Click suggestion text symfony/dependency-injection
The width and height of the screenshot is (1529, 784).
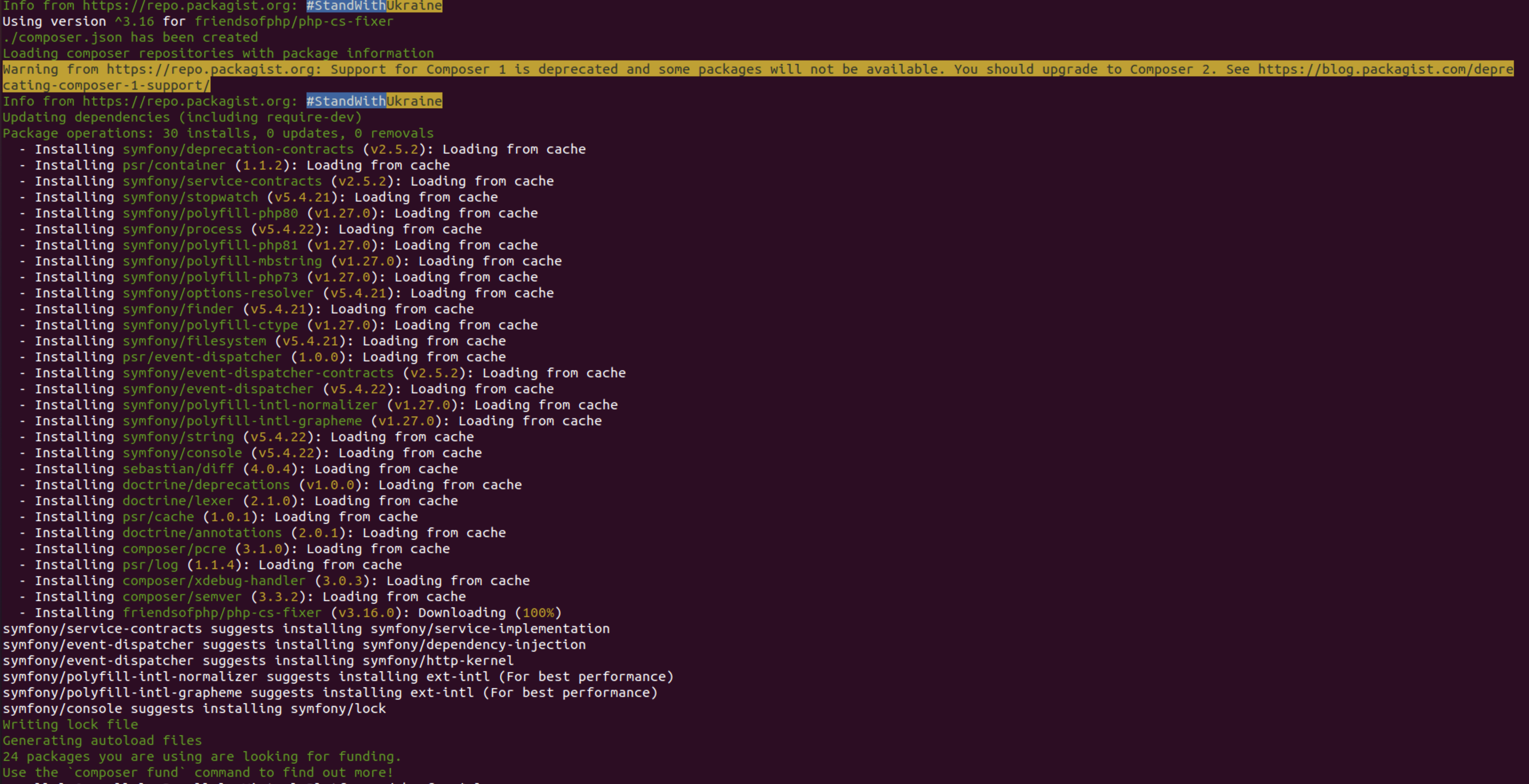(474, 645)
